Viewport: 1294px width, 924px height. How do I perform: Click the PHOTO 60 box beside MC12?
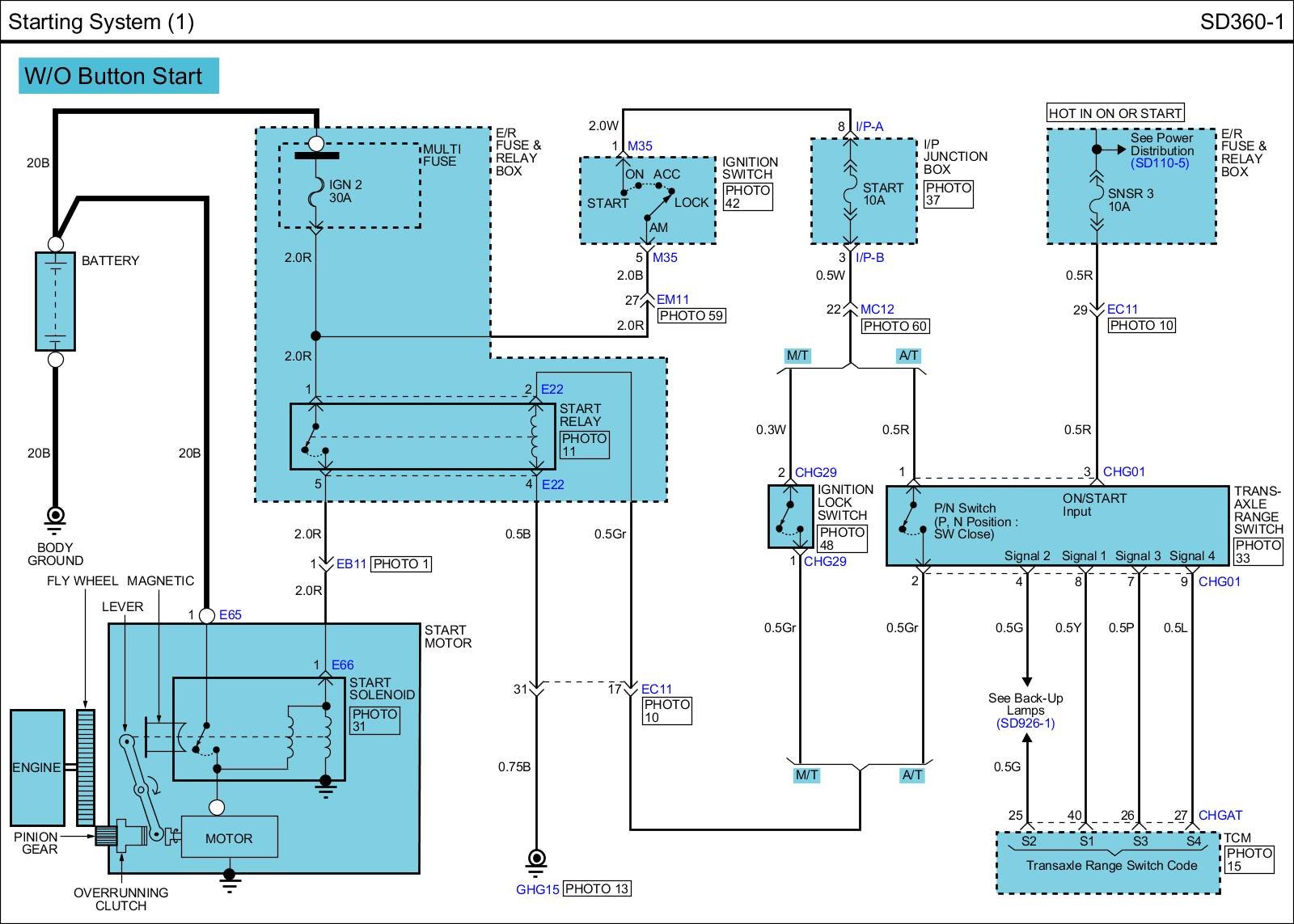(894, 326)
